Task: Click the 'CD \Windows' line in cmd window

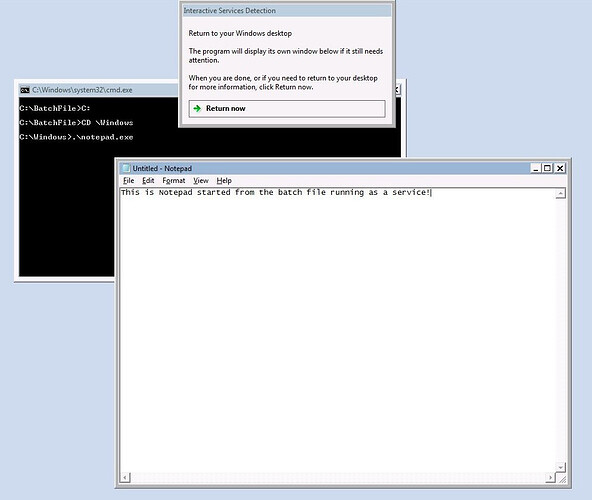Action: (x=76, y=123)
